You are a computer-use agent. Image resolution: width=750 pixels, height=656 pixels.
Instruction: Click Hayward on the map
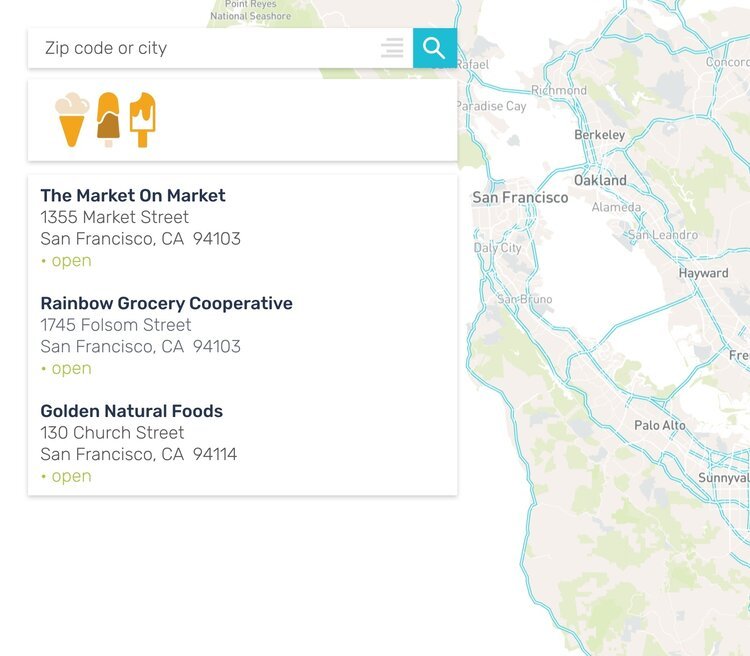703,273
